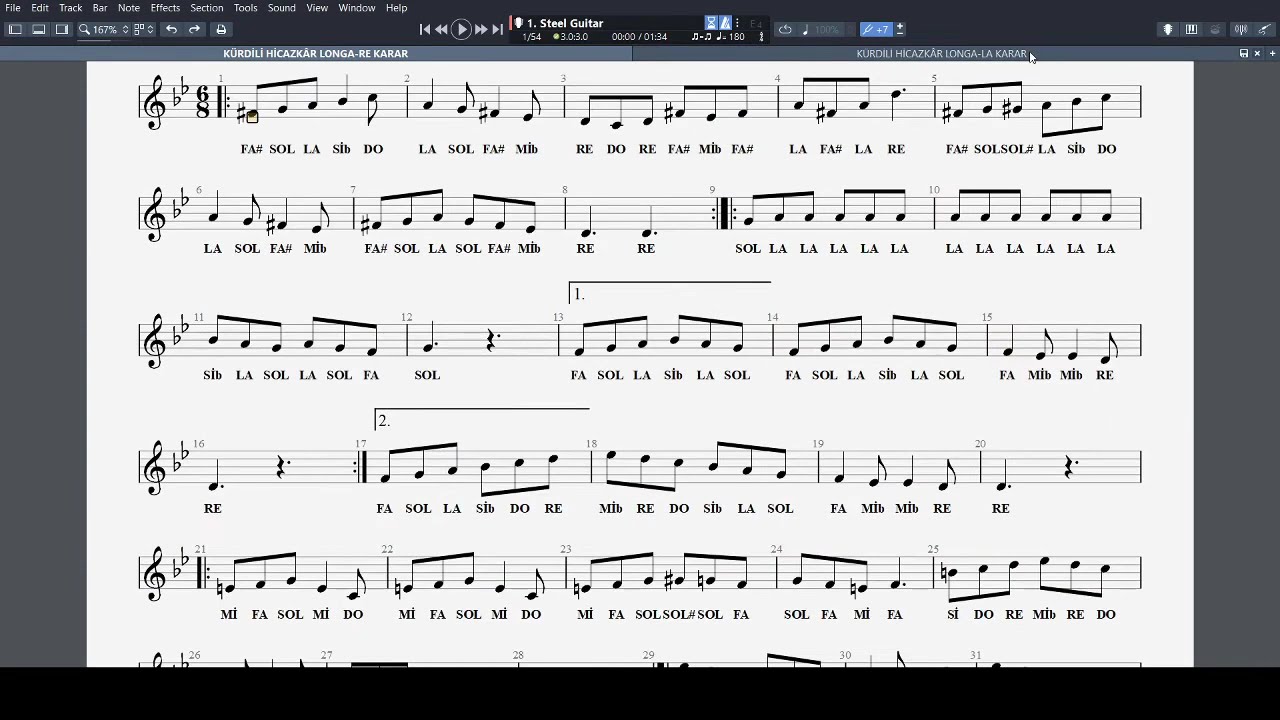Toggle loop playback button
The height and width of the screenshot is (720, 1280).
tap(785, 29)
